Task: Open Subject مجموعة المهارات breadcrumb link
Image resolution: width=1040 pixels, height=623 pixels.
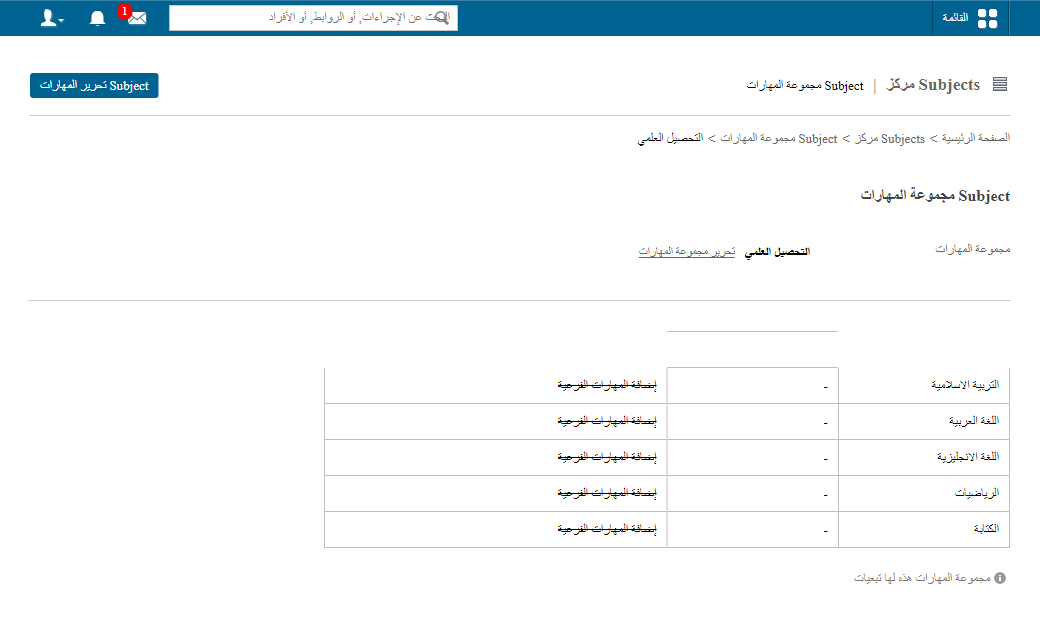Action: 779,139
